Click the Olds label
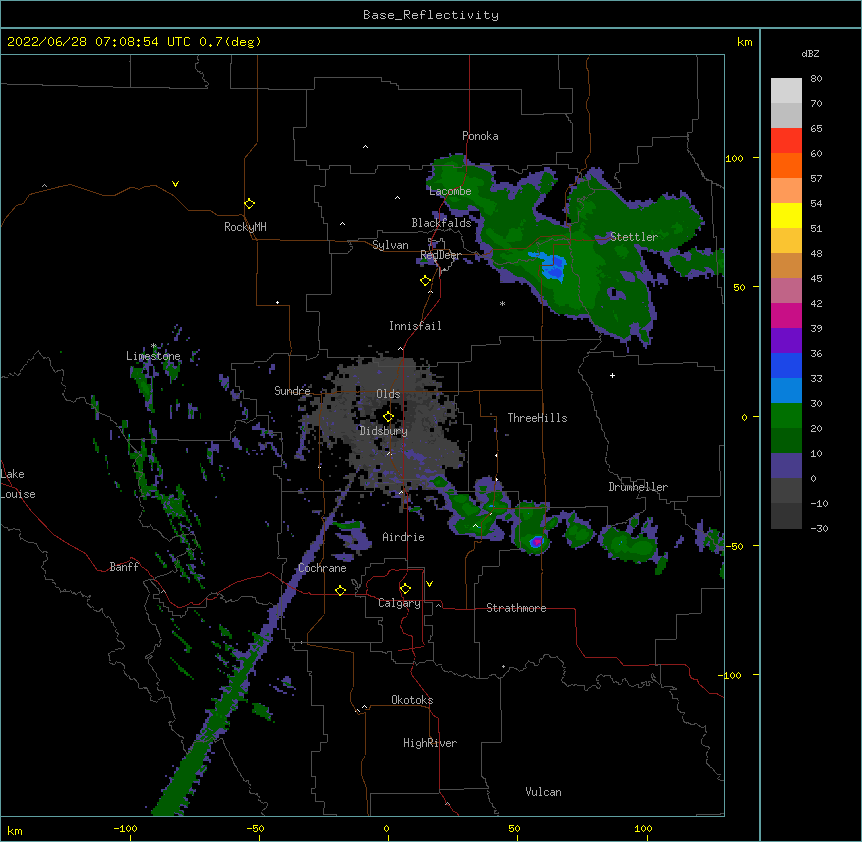The width and height of the screenshot is (862, 842). point(388,394)
